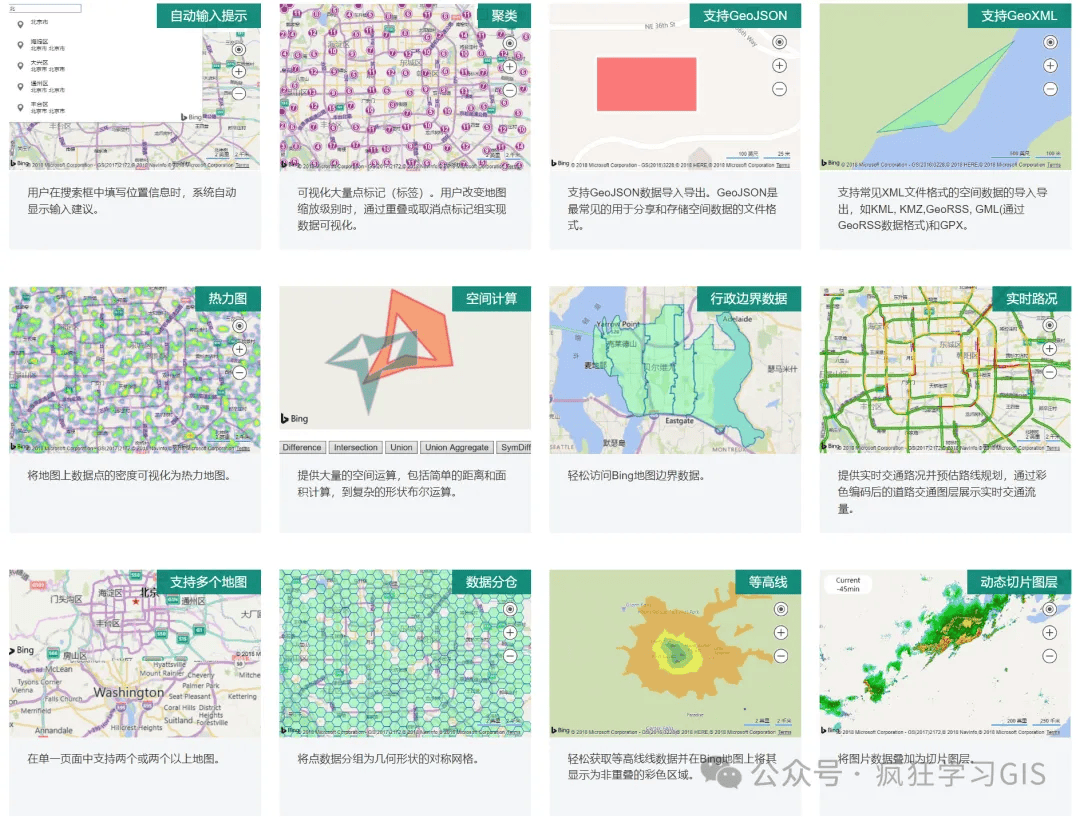Zoom in on the 热力图 map

(239, 349)
